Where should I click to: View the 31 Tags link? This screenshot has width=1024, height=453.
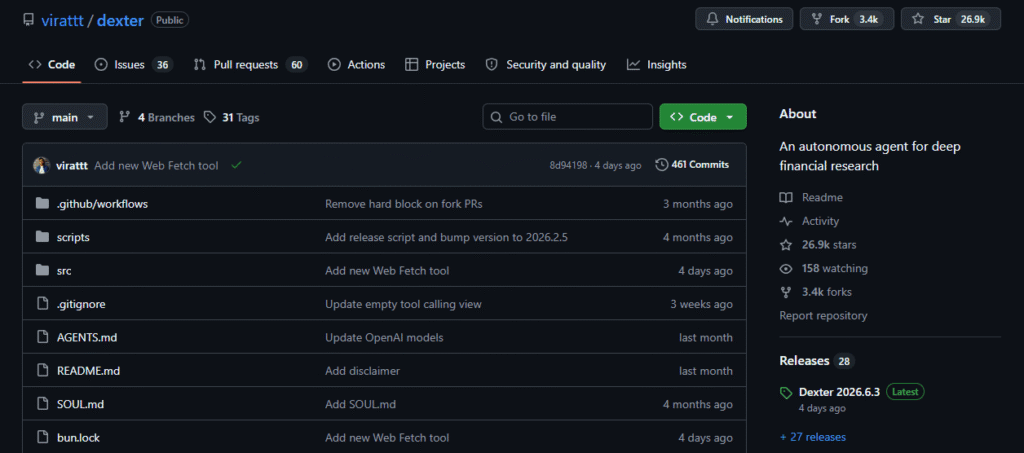pyautogui.click(x=231, y=117)
